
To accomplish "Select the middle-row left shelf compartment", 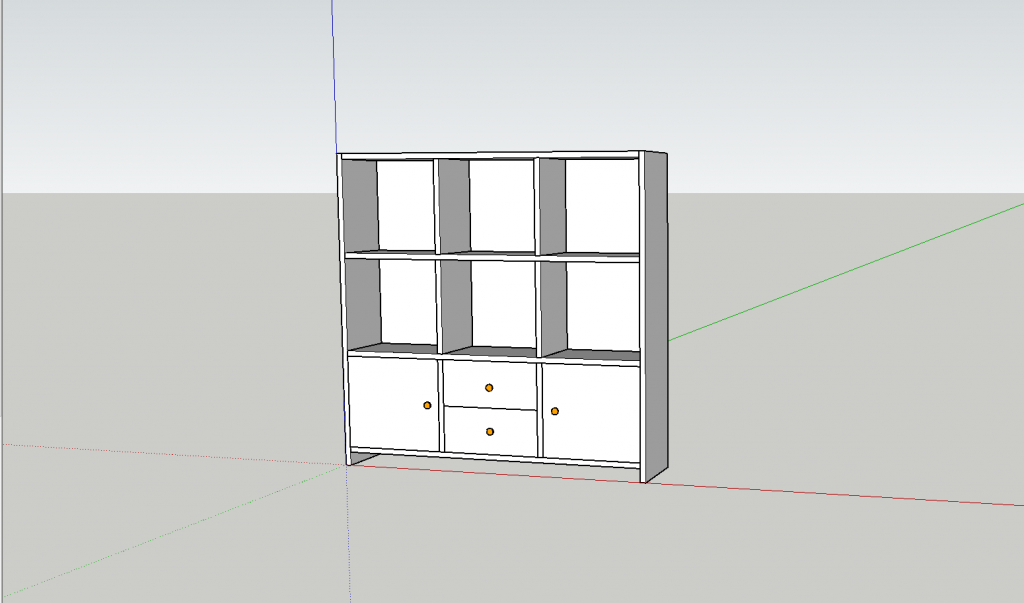I will tap(391, 306).
